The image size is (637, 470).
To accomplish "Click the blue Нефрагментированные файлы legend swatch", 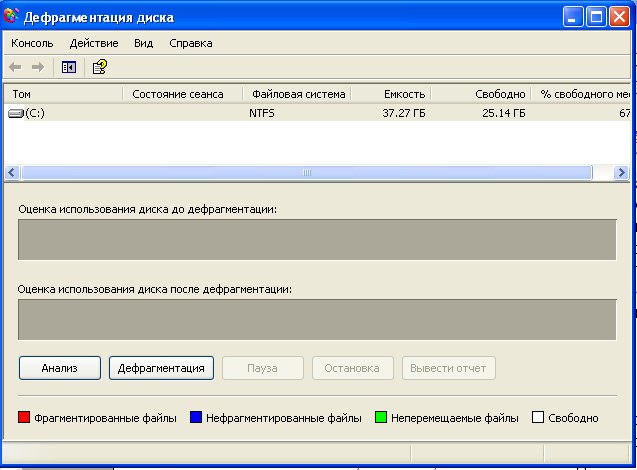I will point(196,417).
